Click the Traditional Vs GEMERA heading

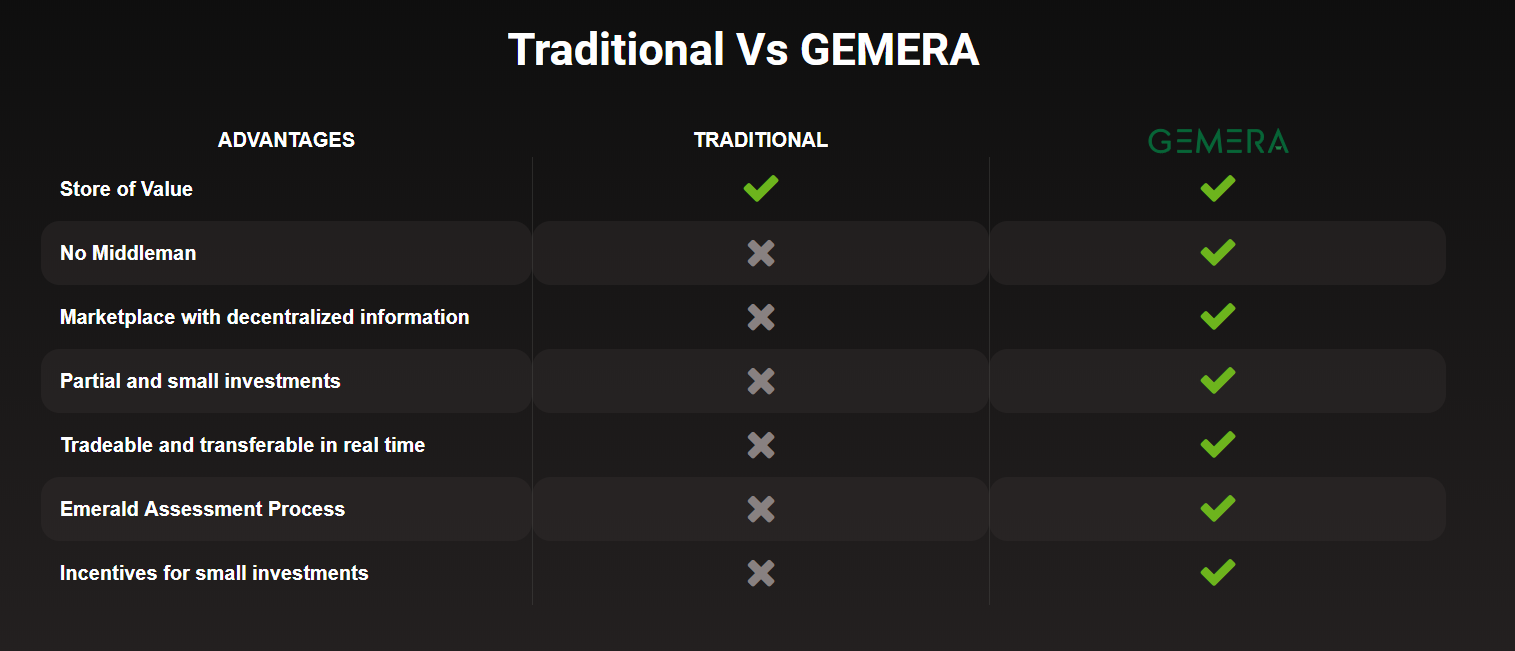744,49
